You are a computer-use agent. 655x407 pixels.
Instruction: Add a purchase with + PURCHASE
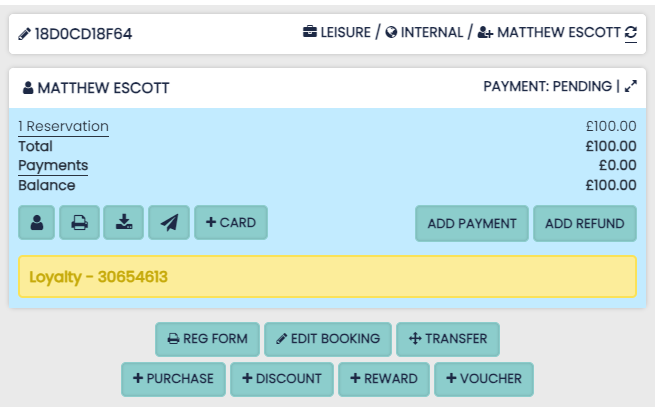tap(174, 379)
